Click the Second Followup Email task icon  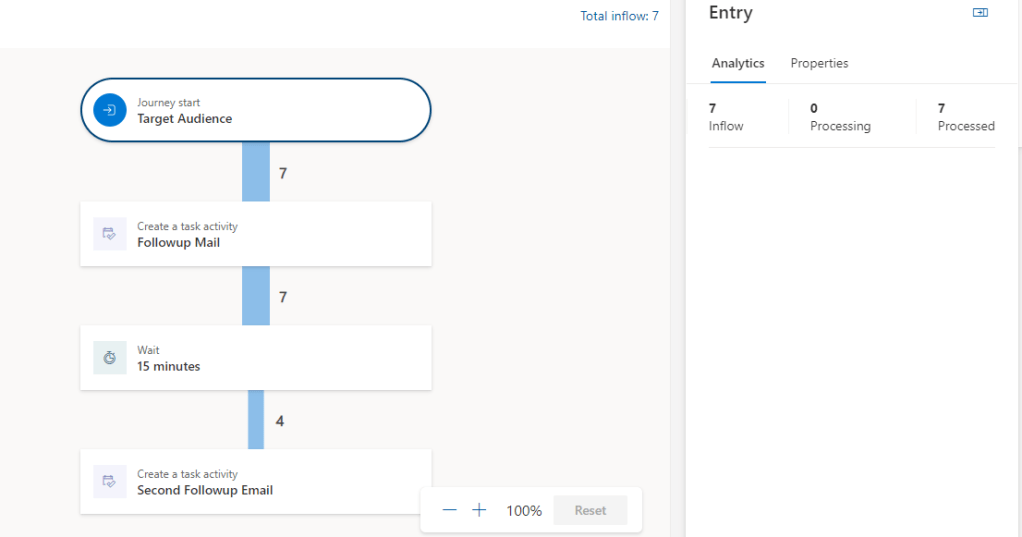tap(110, 482)
